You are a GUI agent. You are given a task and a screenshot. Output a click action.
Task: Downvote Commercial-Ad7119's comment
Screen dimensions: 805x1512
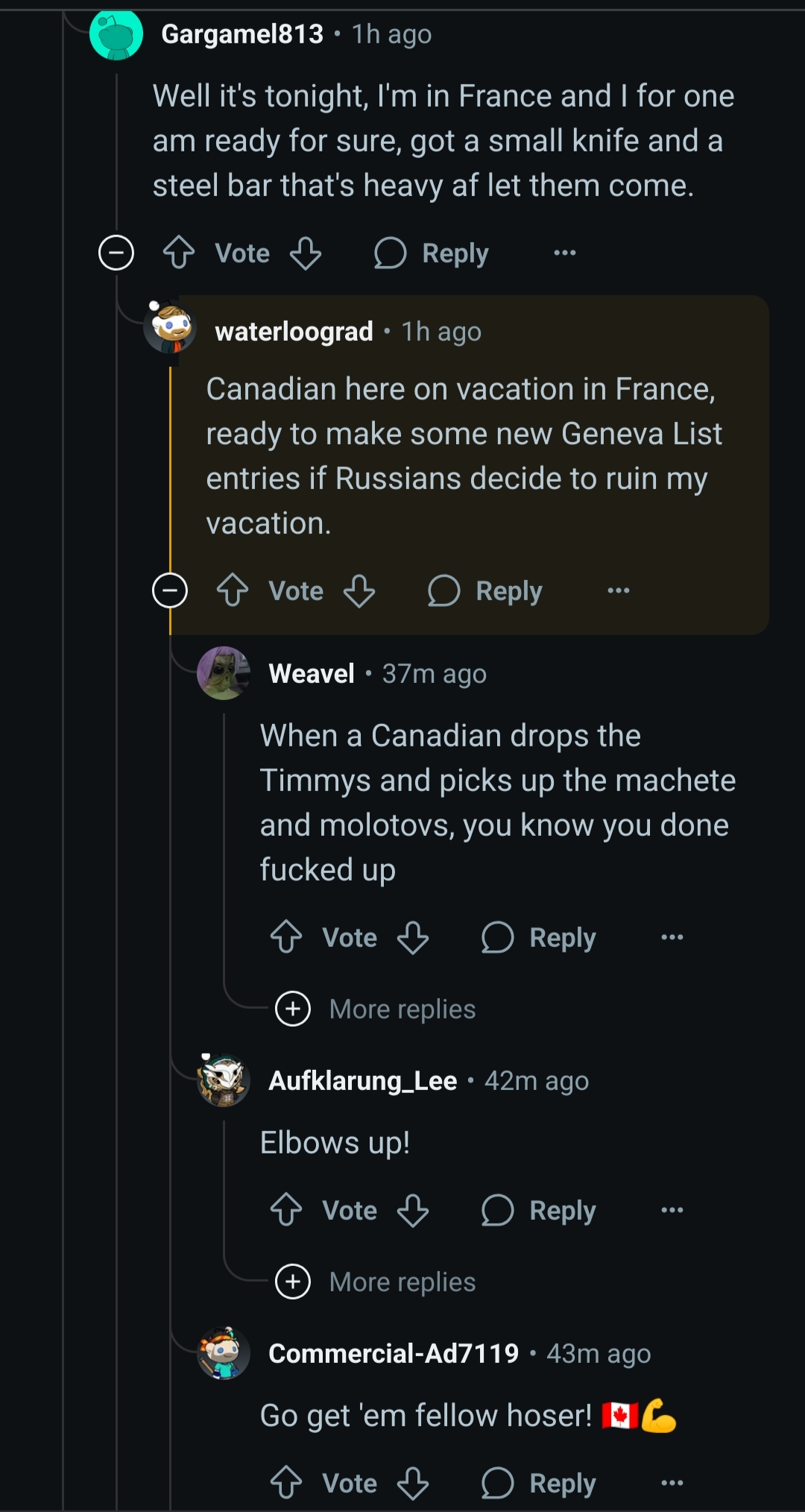413,1483
